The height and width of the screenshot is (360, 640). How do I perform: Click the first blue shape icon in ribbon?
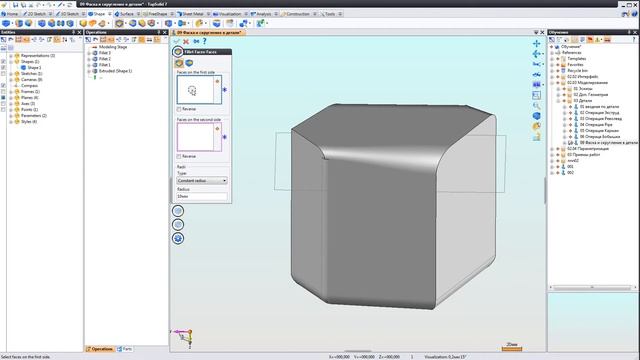(6, 23)
